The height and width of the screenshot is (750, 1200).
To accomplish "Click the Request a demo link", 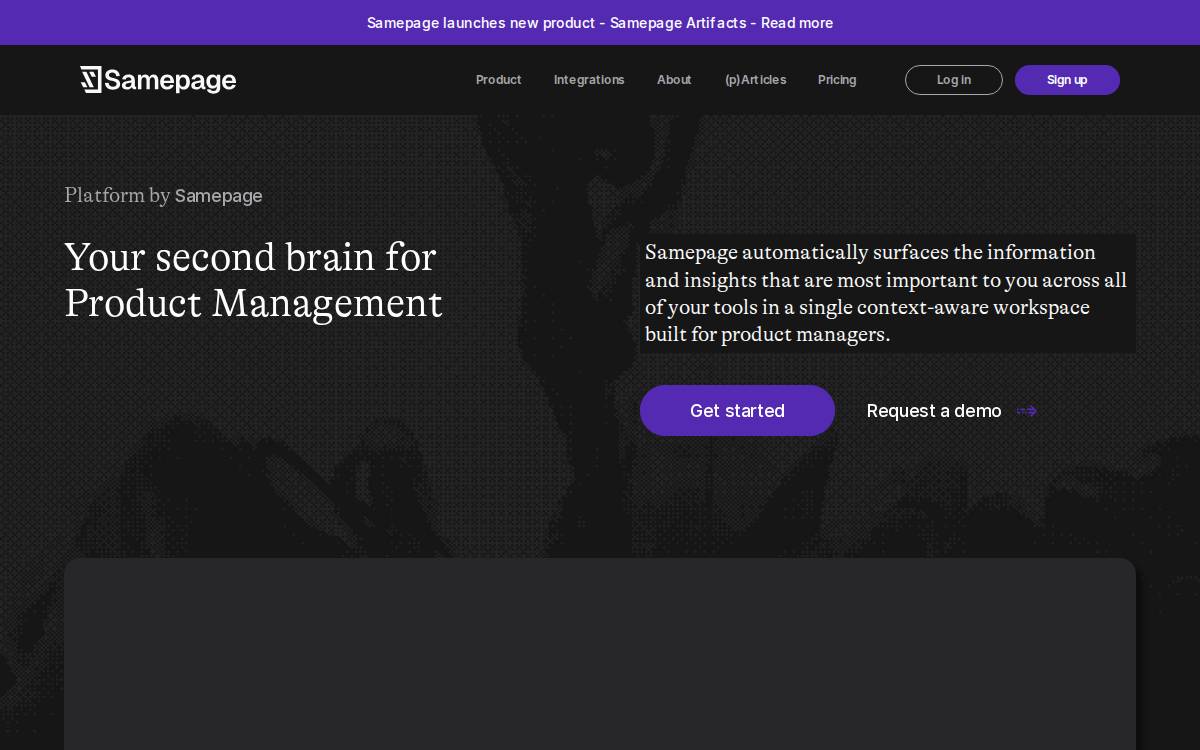I will (951, 411).
